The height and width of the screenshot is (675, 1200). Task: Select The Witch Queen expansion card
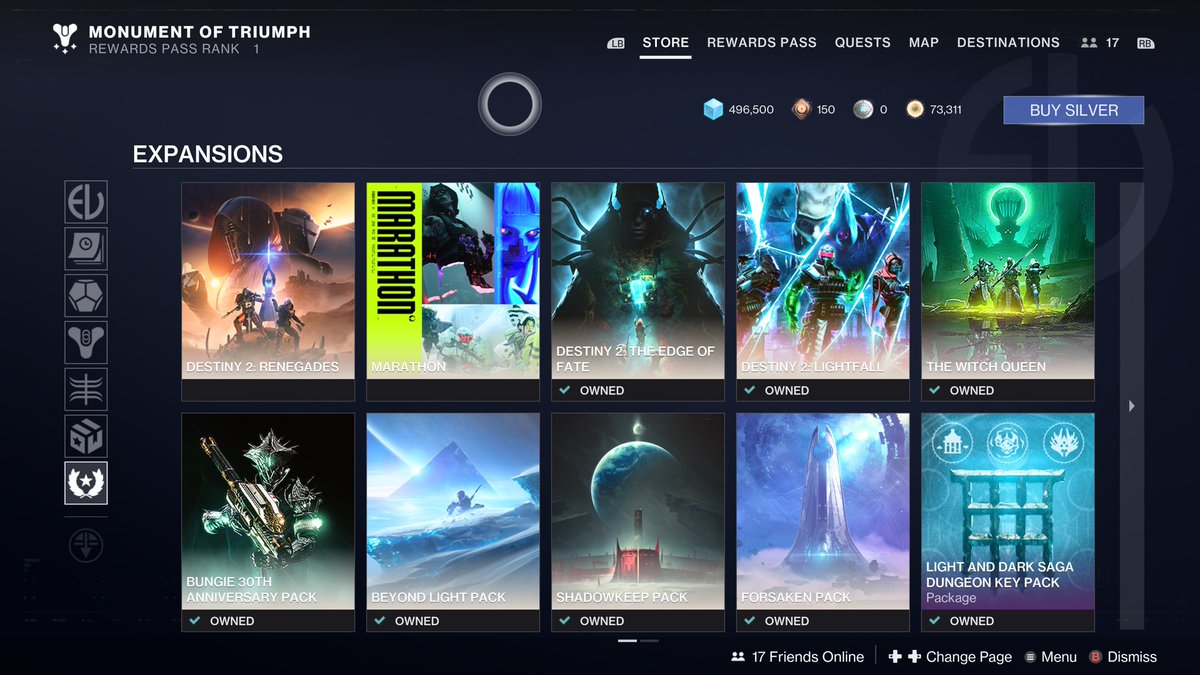click(x=1008, y=292)
